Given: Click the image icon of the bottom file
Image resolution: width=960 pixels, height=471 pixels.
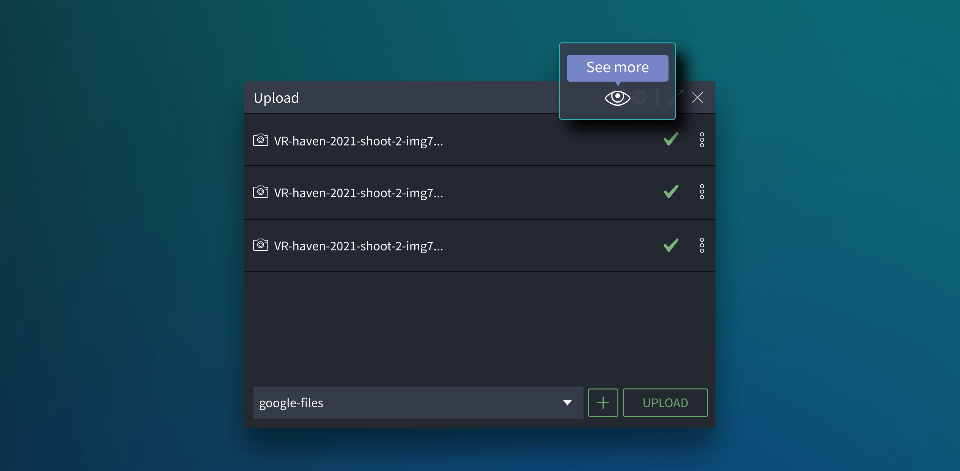Looking at the screenshot, I should 260,246.
